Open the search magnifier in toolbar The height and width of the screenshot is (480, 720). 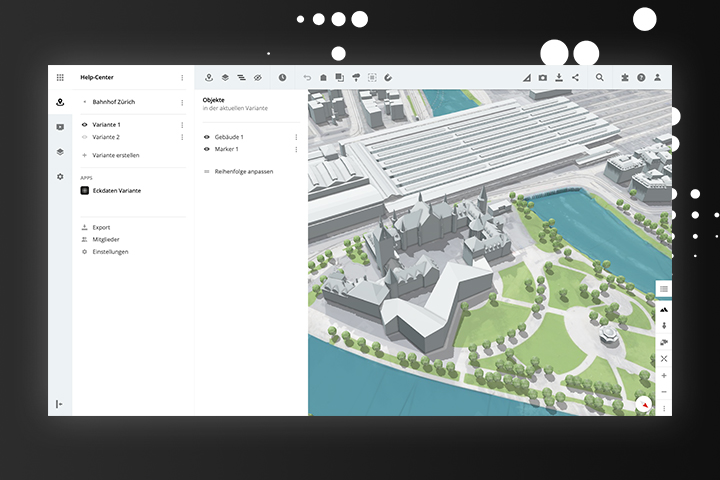[600, 77]
